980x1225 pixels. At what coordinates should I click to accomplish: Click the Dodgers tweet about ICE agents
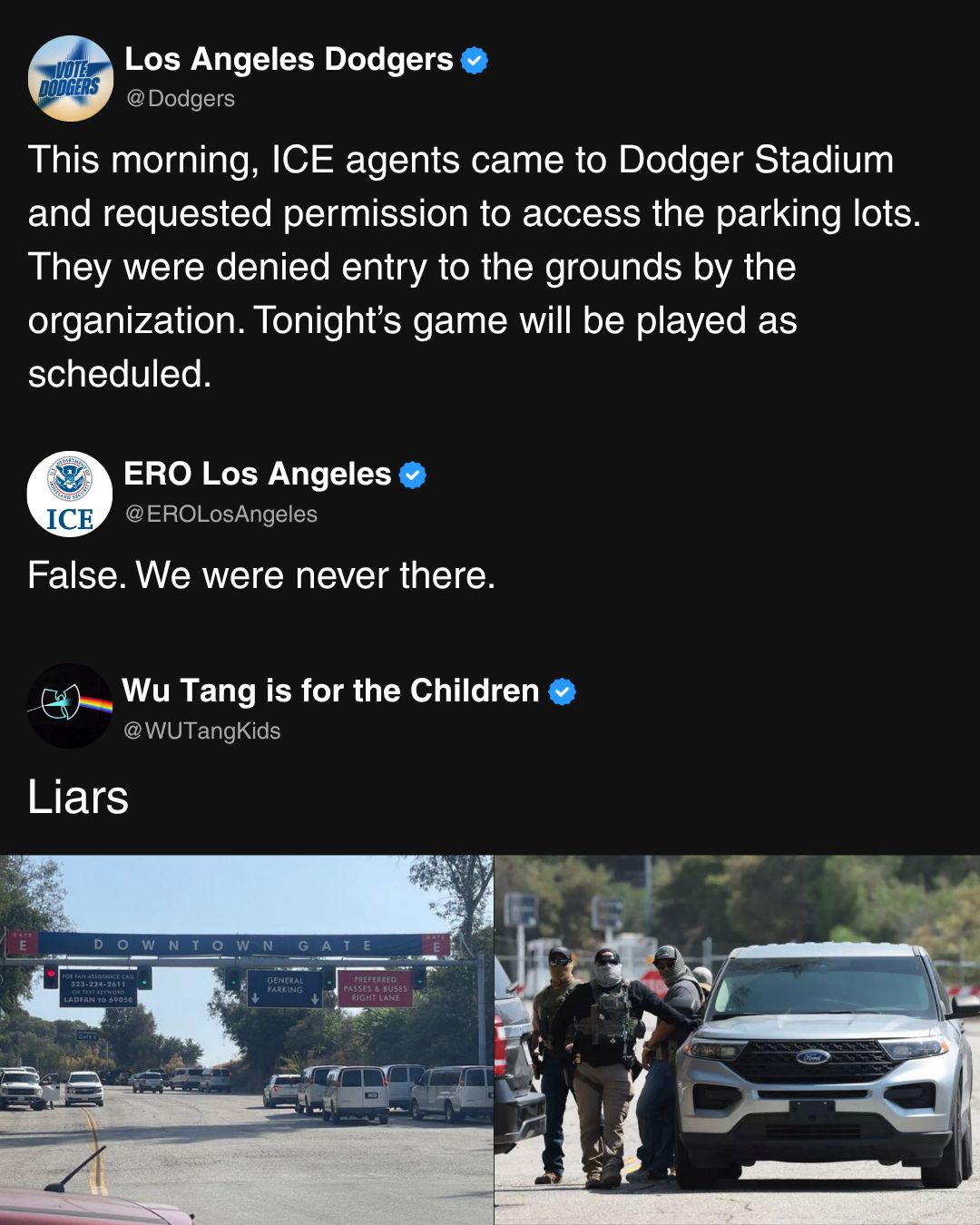(475, 267)
